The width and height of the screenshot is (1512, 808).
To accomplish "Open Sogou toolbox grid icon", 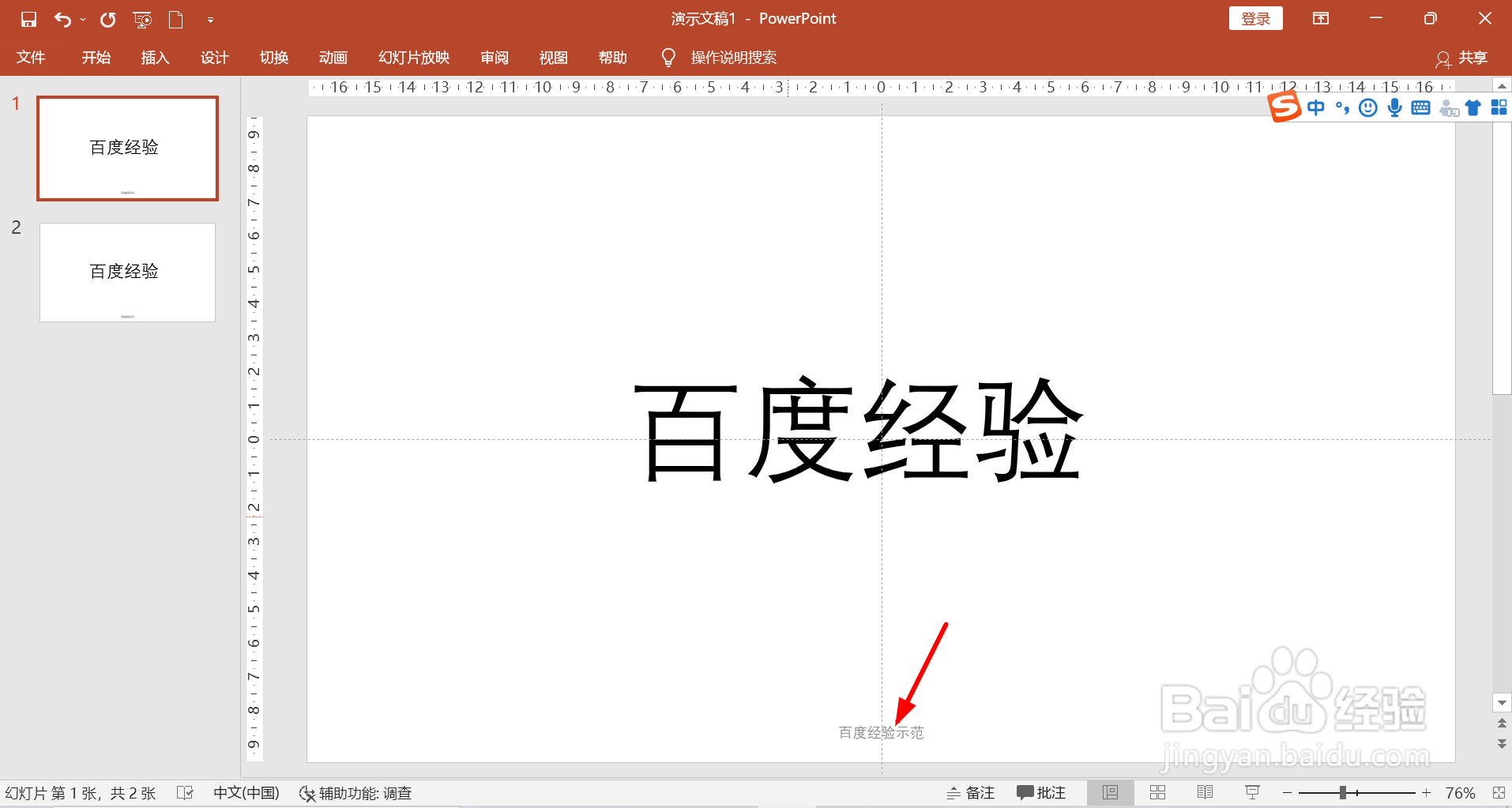I will pos(1499,107).
